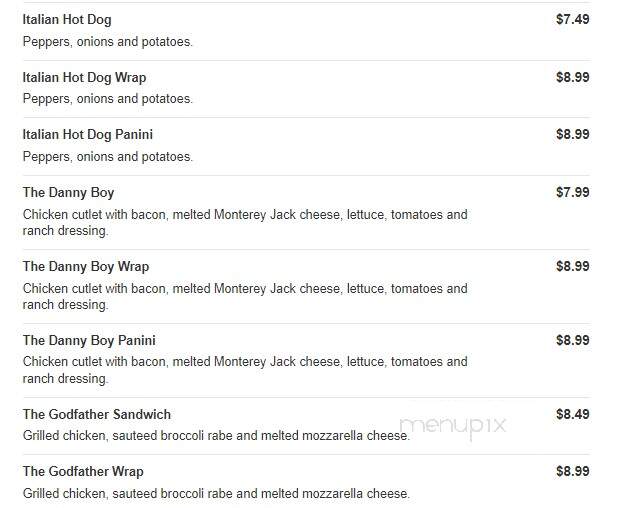Click The Danny Boy $7.99 price
This screenshot has width=632, height=508.
click(x=572, y=192)
